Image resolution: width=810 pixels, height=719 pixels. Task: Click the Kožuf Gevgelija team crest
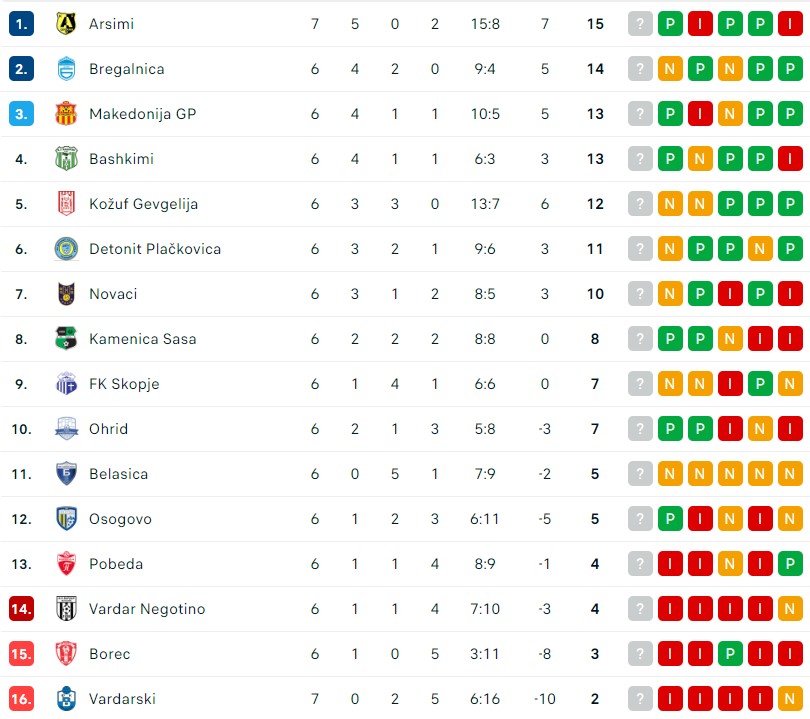65,204
